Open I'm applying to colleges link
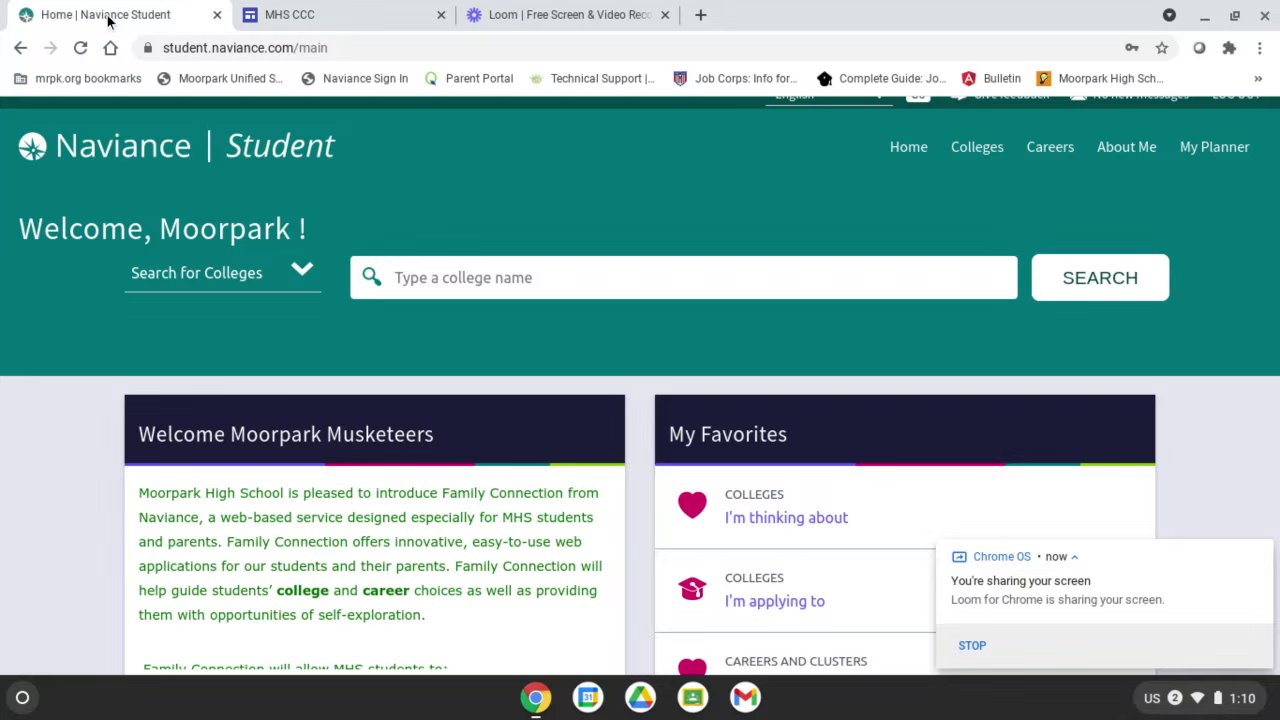1280x720 pixels. [775, 601]
